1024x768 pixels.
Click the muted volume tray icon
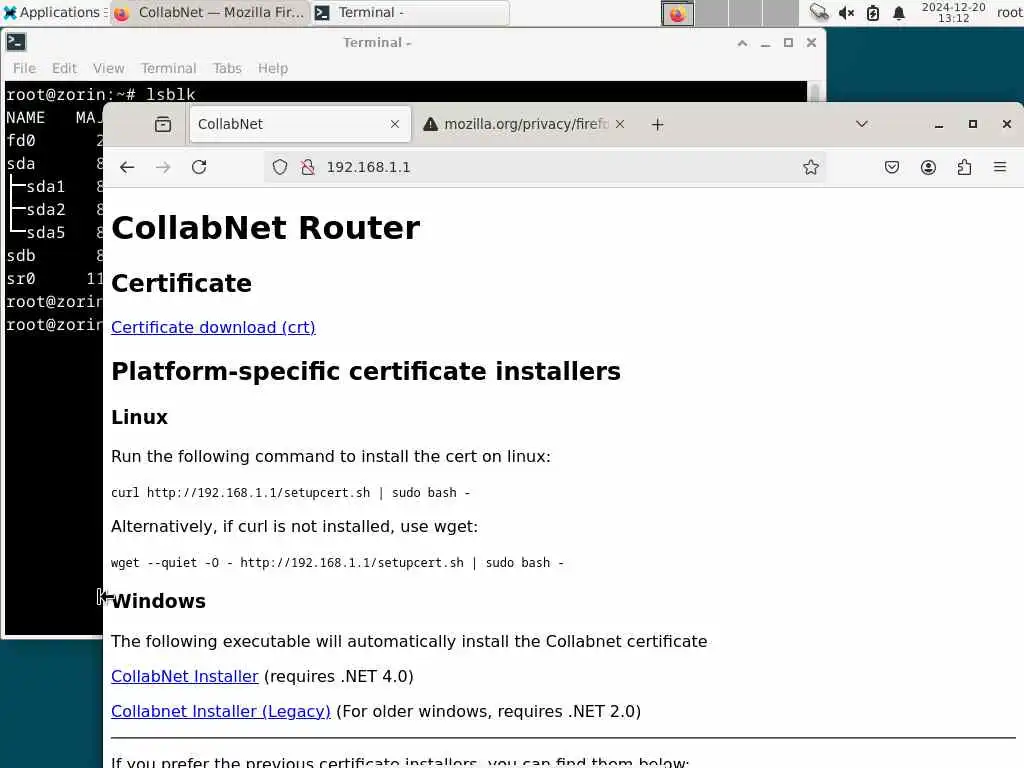click(x=846, y=12)
